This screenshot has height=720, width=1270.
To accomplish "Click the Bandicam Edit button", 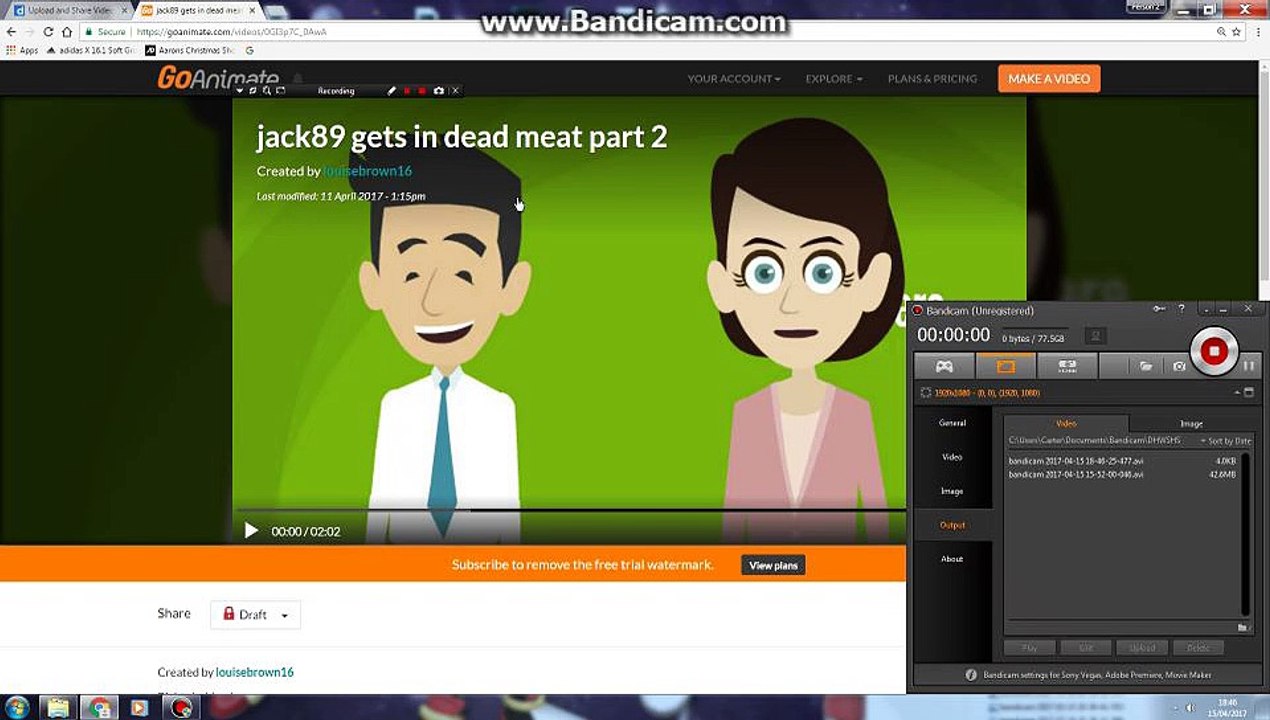I will 1086,648.
